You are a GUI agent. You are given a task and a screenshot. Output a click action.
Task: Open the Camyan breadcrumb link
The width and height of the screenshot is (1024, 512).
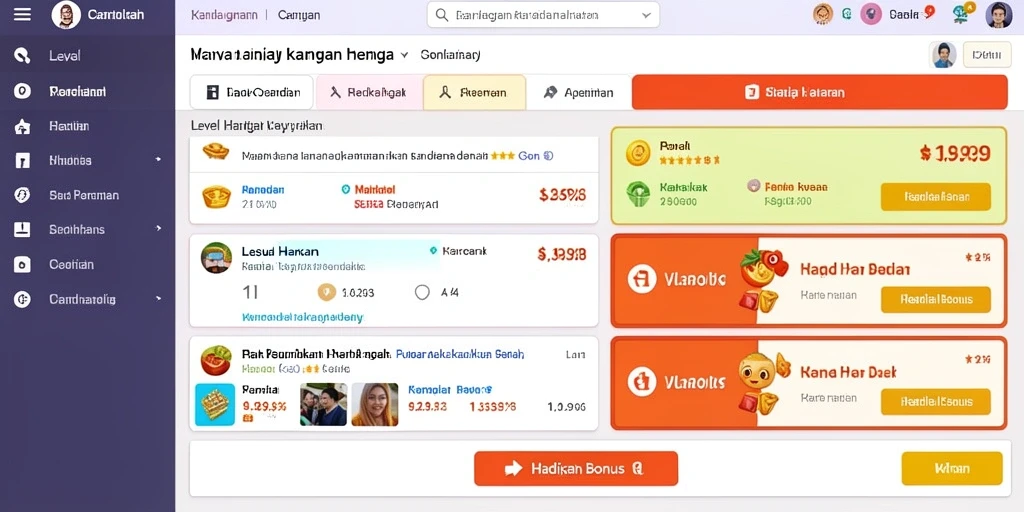pyautogui.click(x=299, y=14)
